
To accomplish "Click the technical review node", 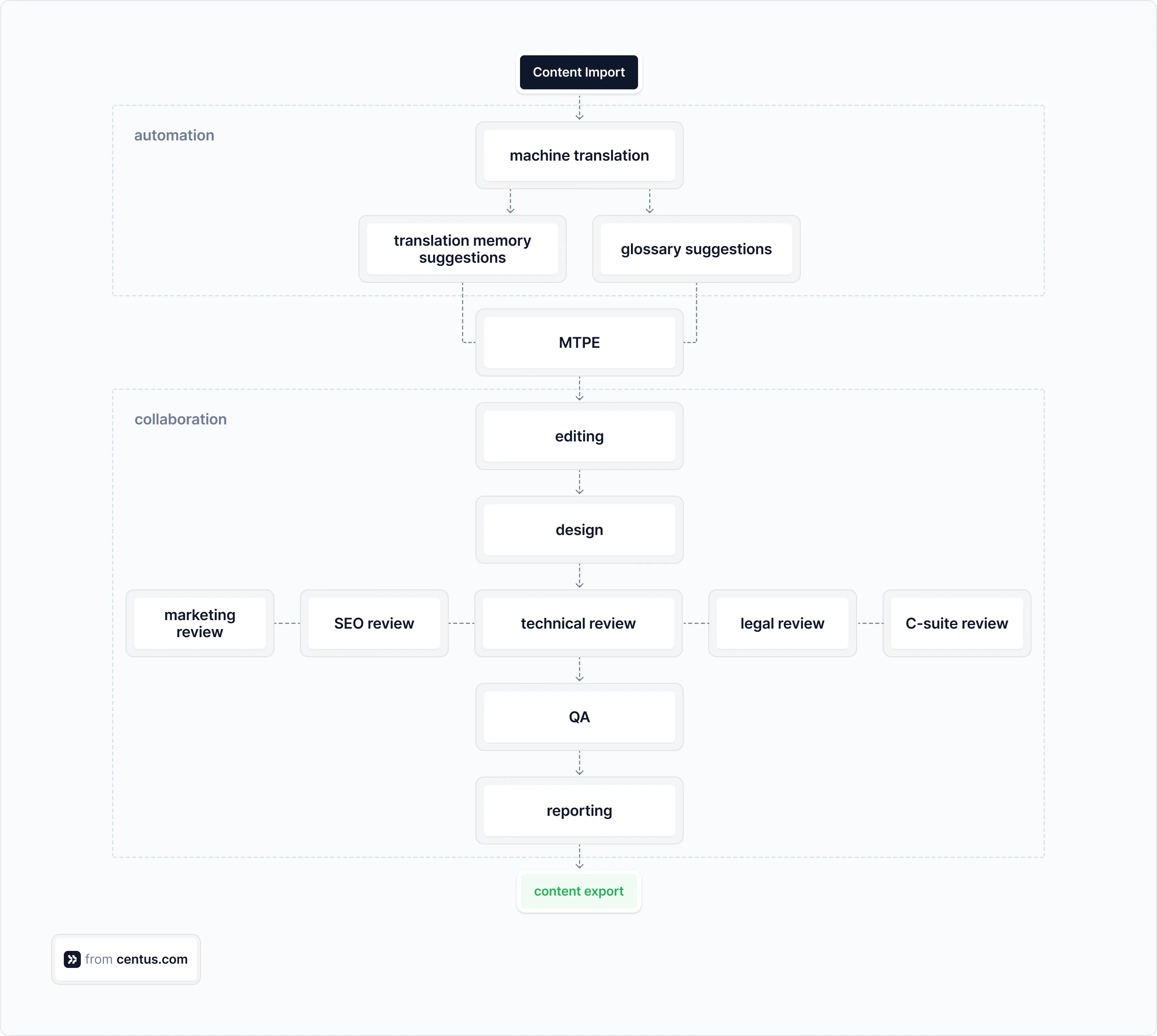I will (x=578, y=623).
